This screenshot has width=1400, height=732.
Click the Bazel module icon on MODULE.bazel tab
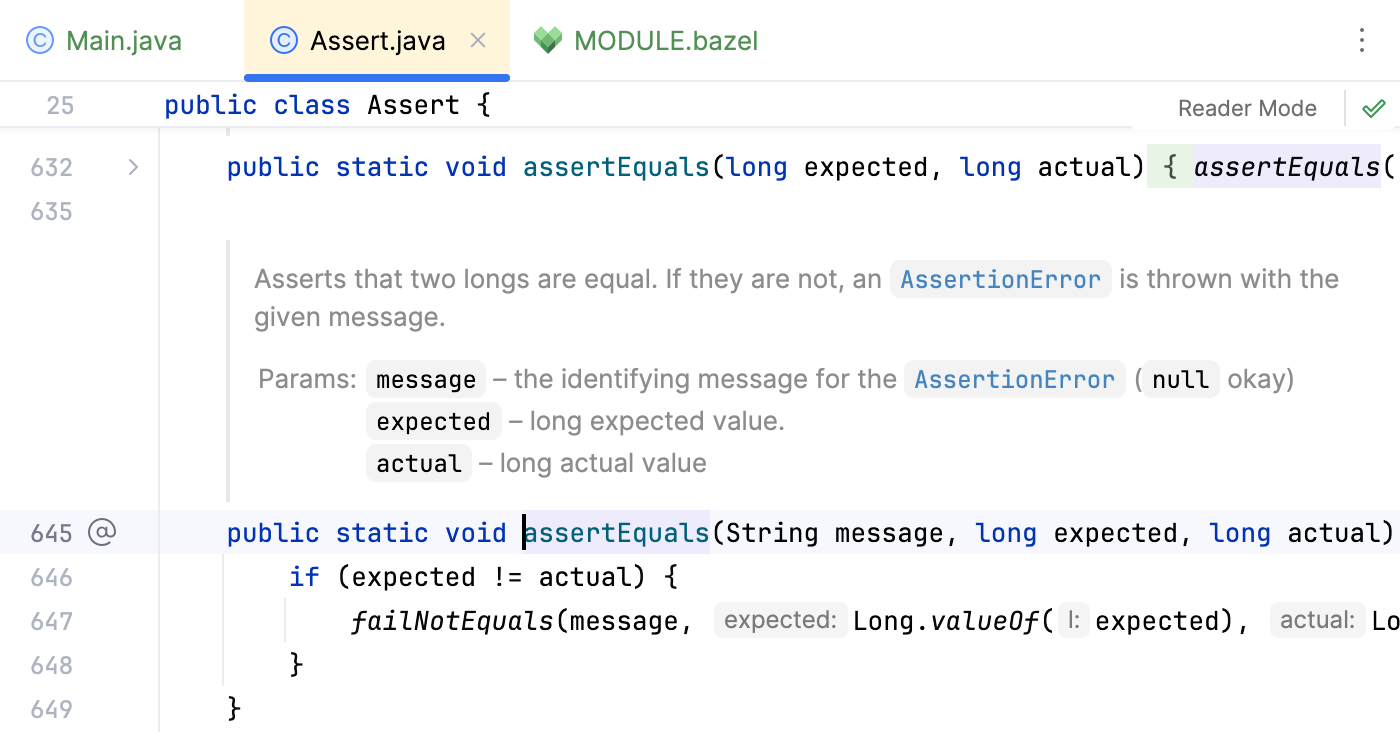pyautogui.click(x=549, y=40)
